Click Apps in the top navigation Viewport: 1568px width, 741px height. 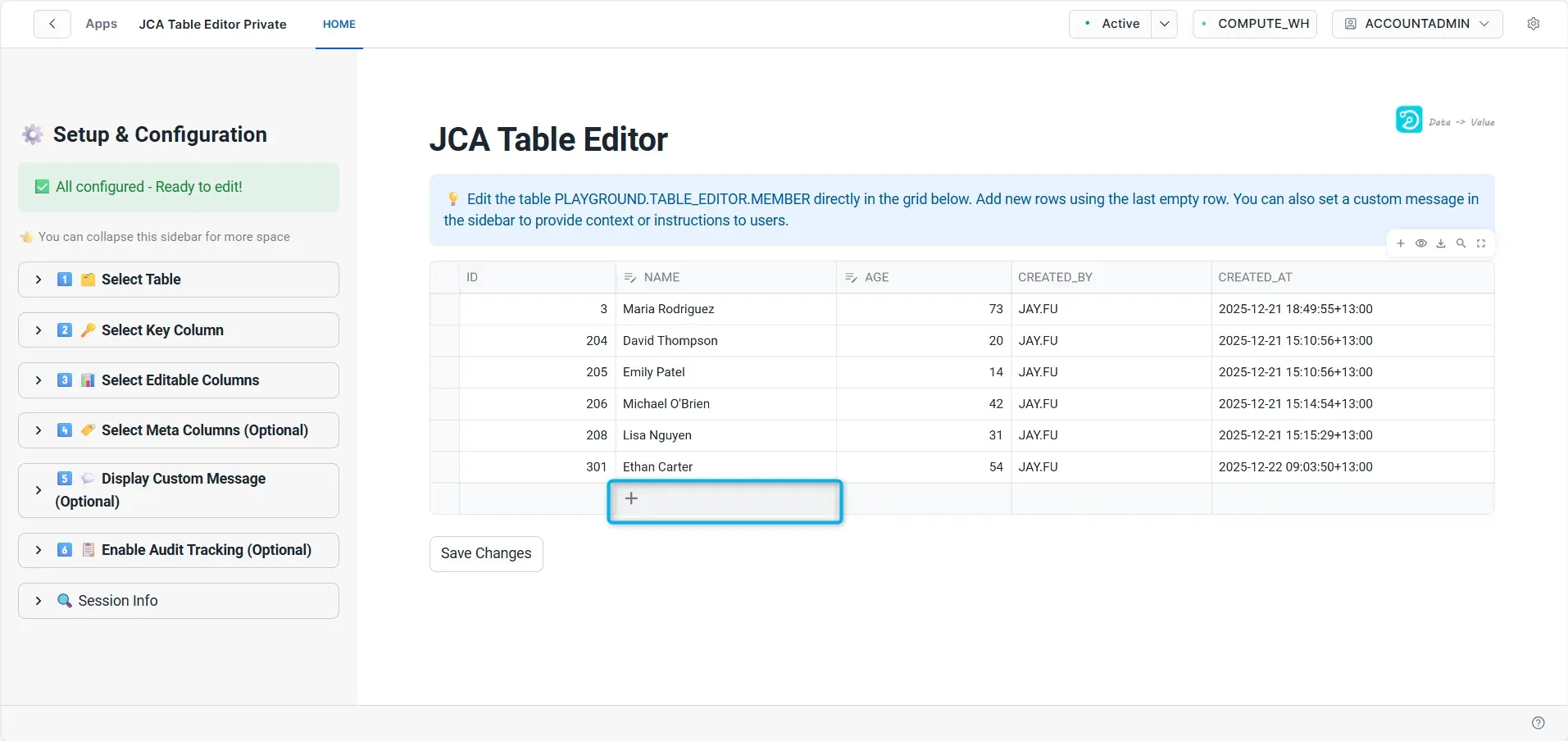tap(101, 24)
